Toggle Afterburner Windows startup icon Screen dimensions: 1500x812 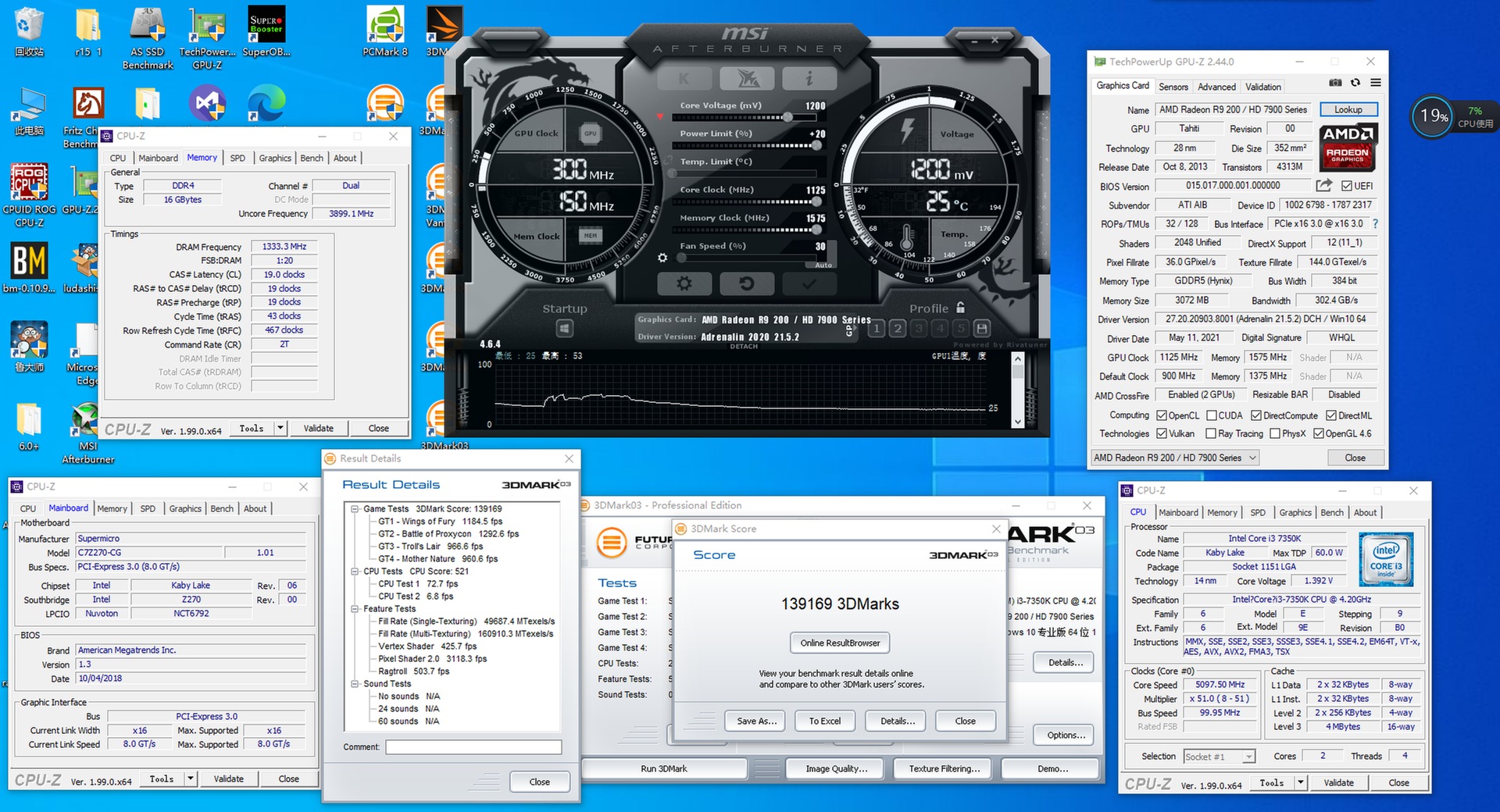[x=565, y=329]
